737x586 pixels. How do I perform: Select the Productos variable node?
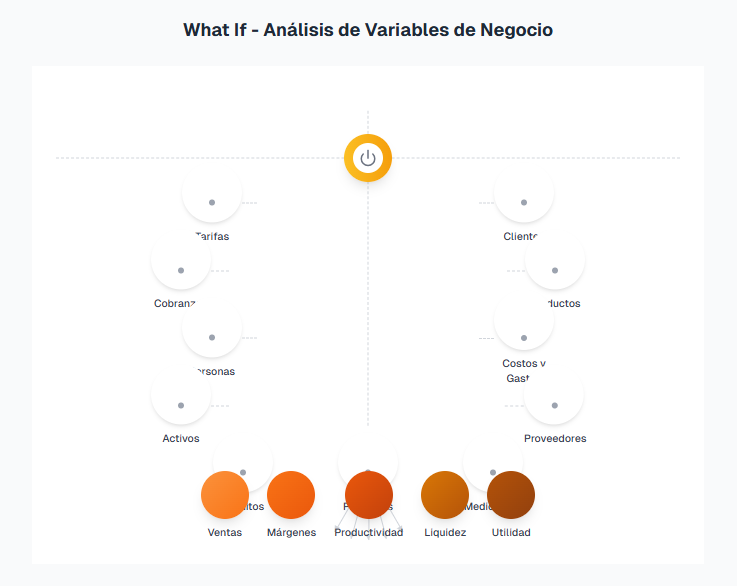click(555, 259)
